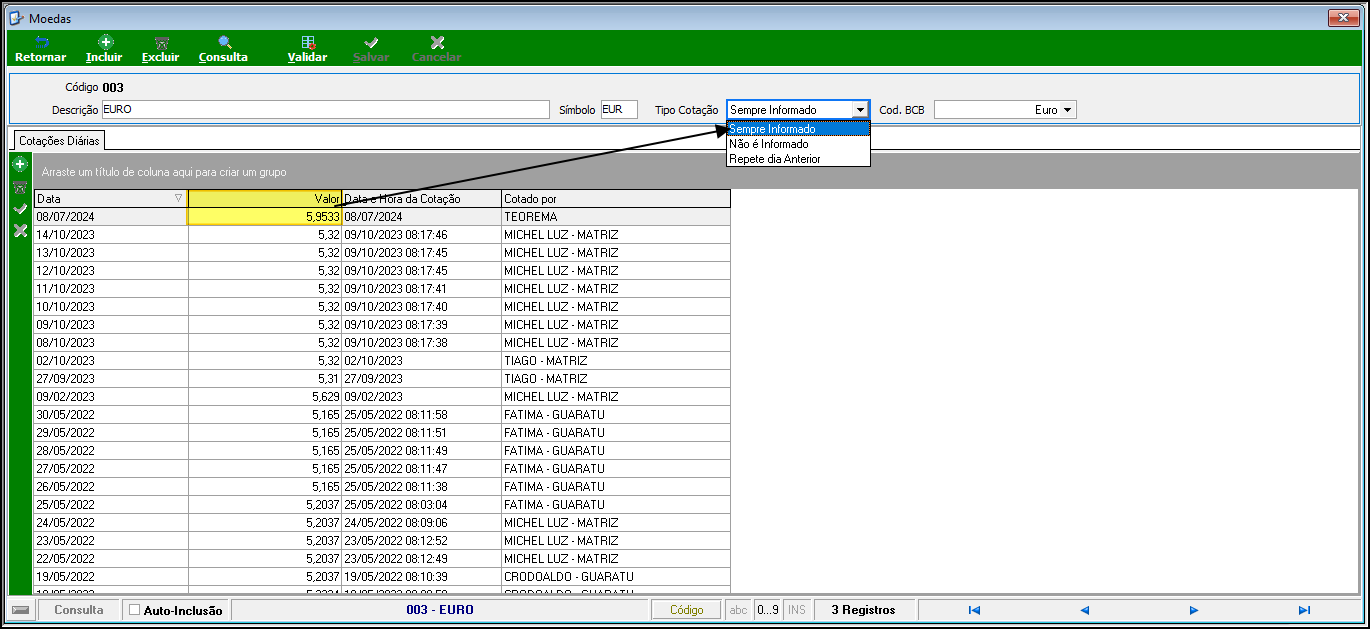Open Consulta search from the toolbar
This screenshot has height=629, width=1370.
(x=223, y=50)
